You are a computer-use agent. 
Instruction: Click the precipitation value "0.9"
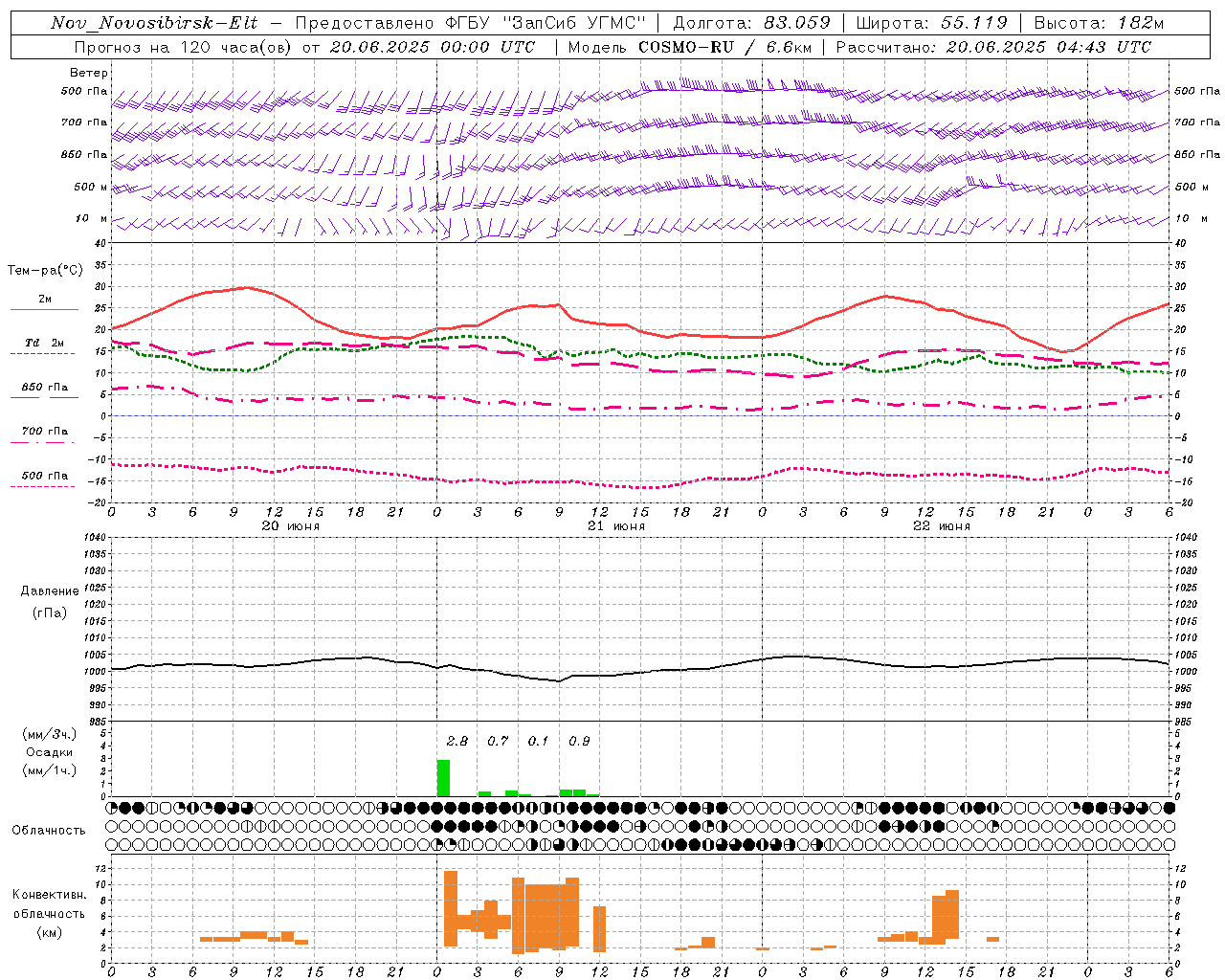click(579, 742)
